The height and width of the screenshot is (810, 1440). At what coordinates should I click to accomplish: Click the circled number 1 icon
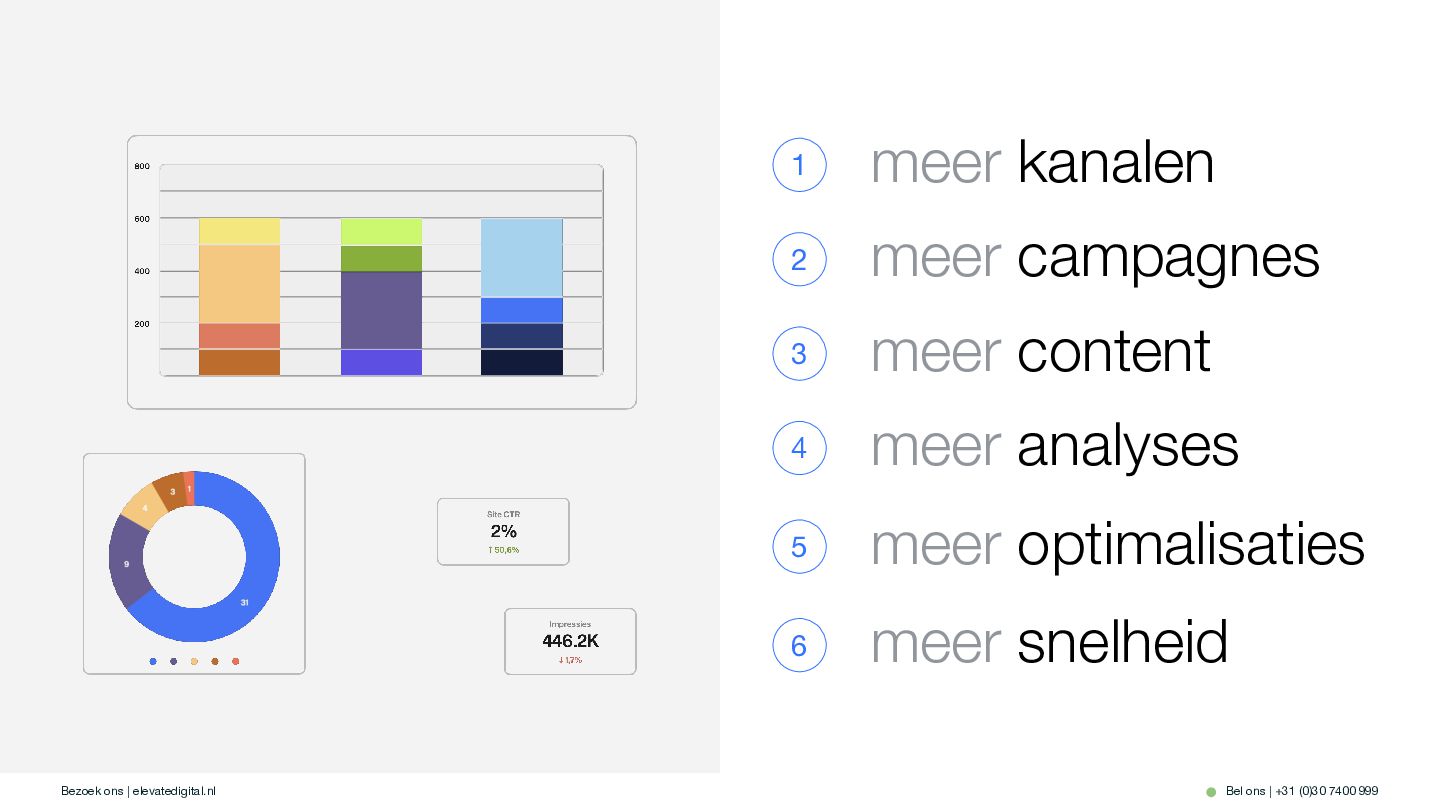coord(799,165)
